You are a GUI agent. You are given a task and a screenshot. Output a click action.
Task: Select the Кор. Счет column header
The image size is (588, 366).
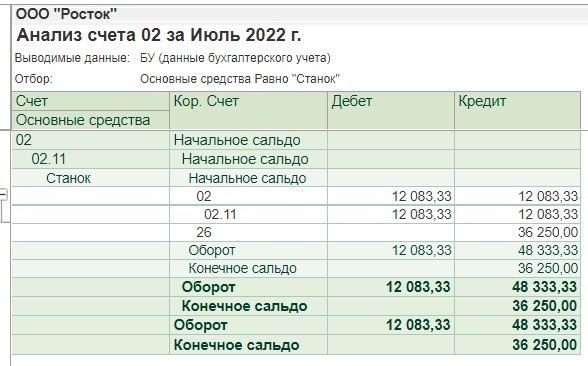point(248,110)
